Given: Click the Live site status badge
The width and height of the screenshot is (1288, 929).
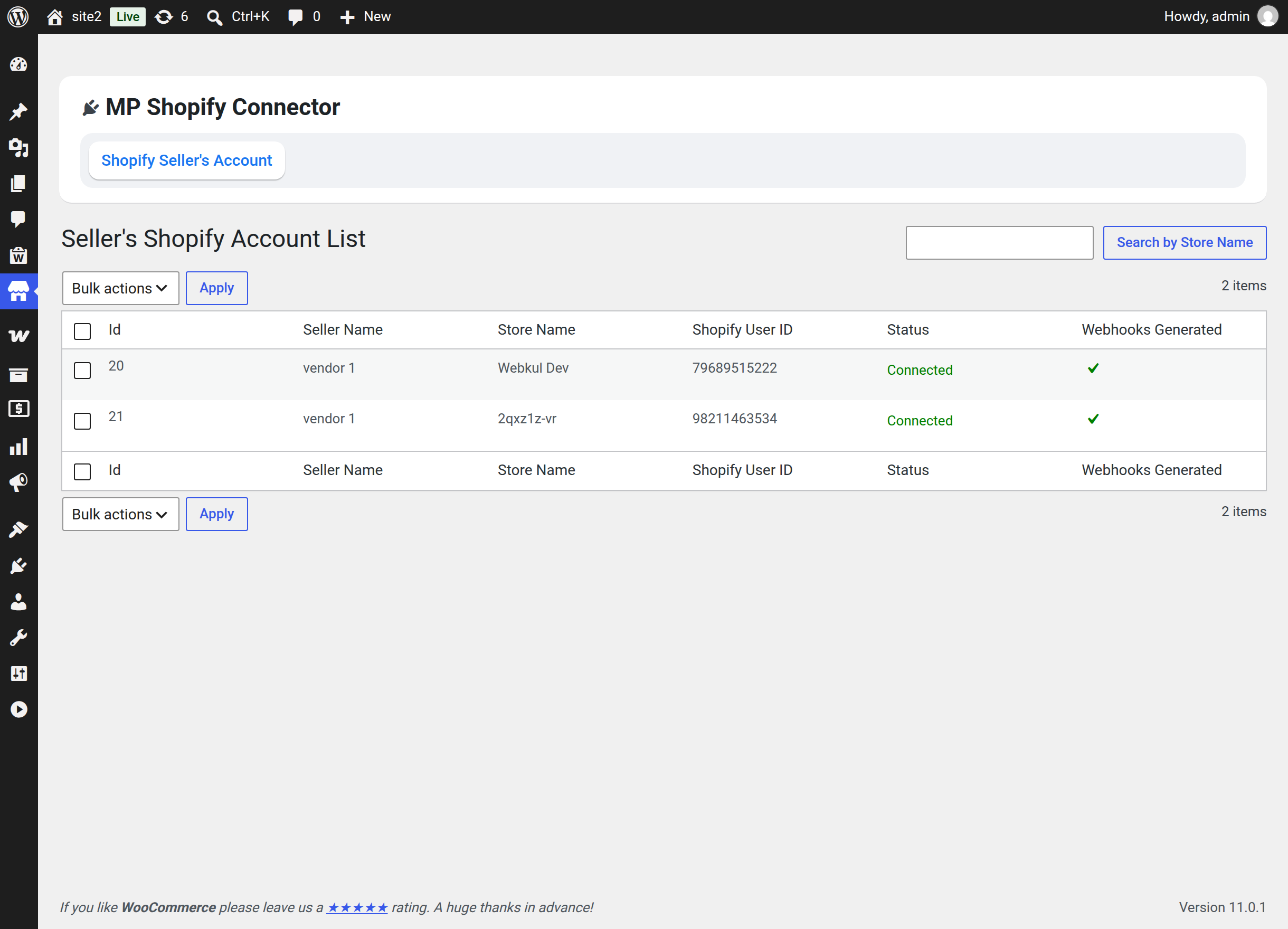Looking at the screenshot, I should pyautogui.click(x=127, y=17).
